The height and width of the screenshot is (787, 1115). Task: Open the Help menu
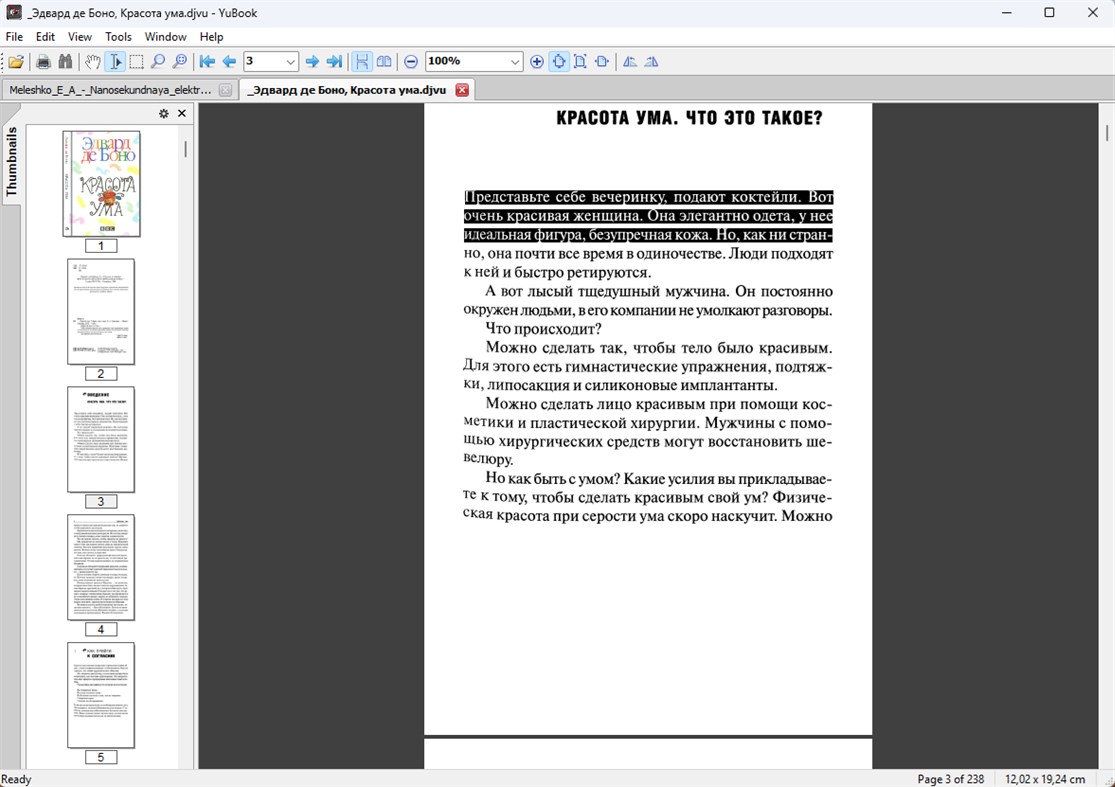[211, 36]
